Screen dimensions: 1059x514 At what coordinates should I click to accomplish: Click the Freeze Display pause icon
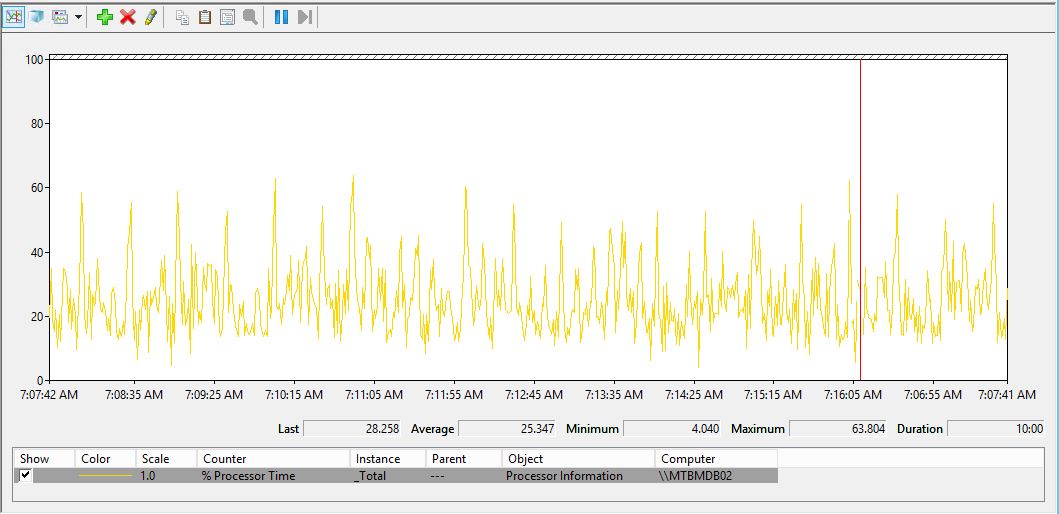[x=282, y=17]
